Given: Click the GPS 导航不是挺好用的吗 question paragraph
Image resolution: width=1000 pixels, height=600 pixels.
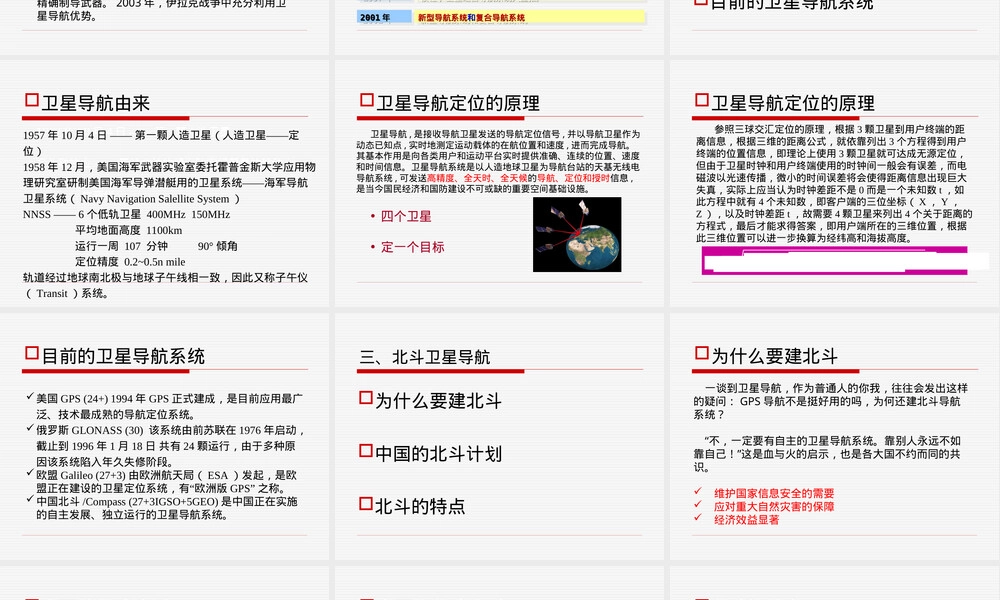Looking at the screenshot, I should pyautogui.click(x=830, y=401).
